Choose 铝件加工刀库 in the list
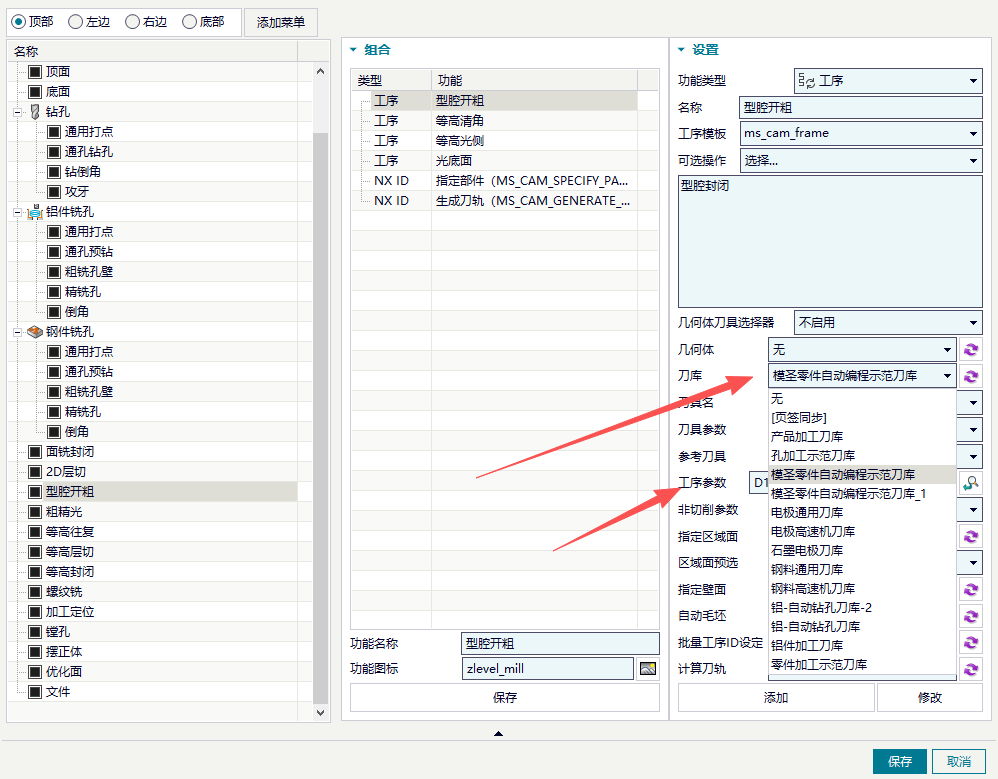This screenshot has width=998, height=779. pos(862,645)
